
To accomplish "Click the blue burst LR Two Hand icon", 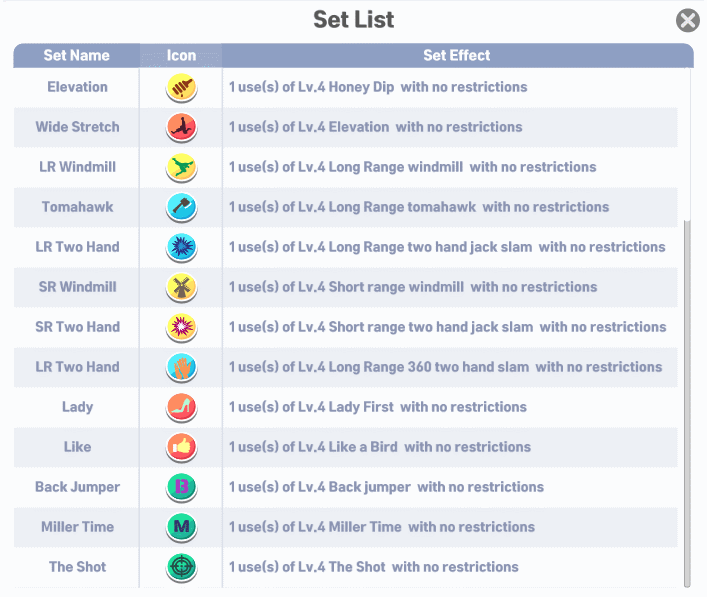I will click(181, 247).
